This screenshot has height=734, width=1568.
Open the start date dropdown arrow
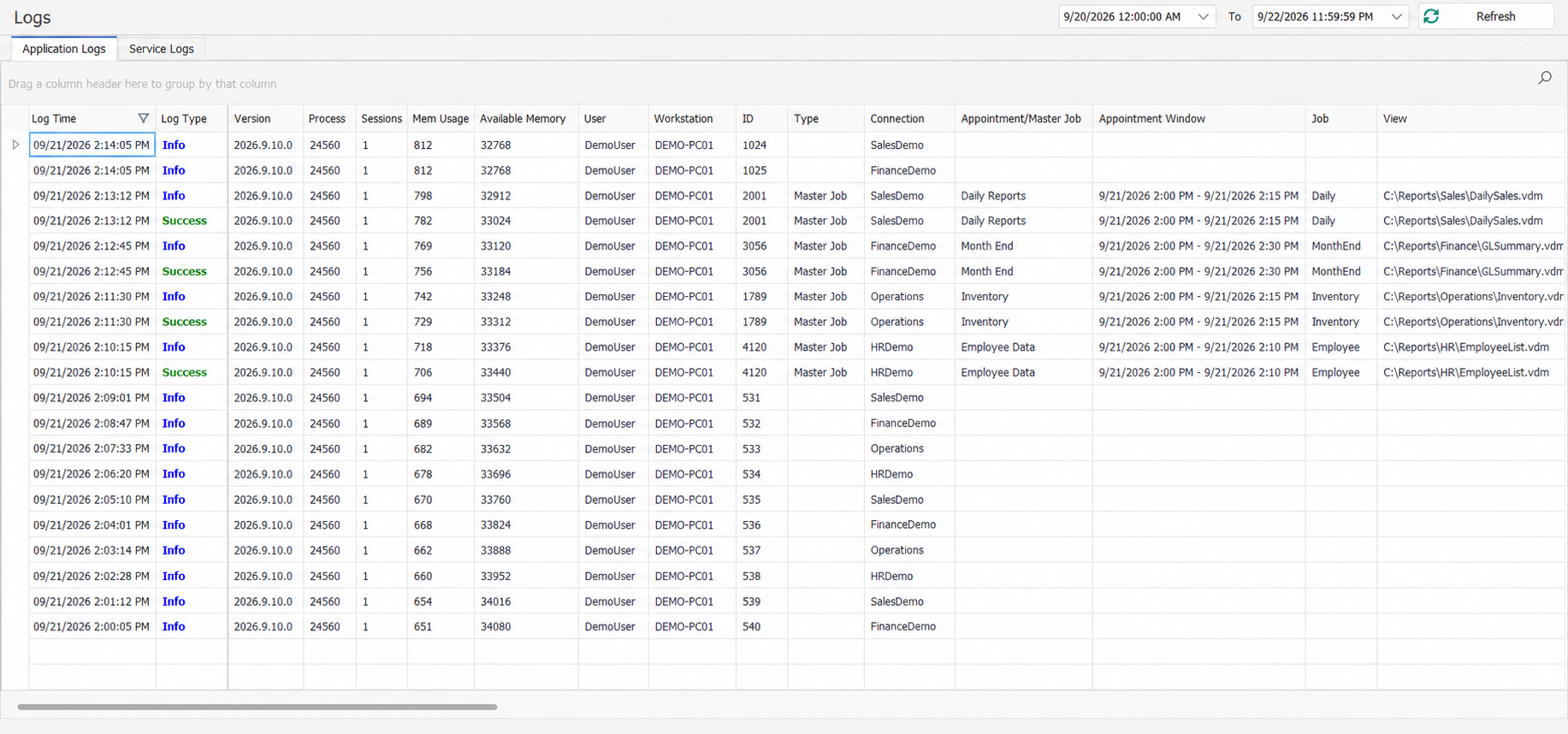click(x=1203, y=16)
